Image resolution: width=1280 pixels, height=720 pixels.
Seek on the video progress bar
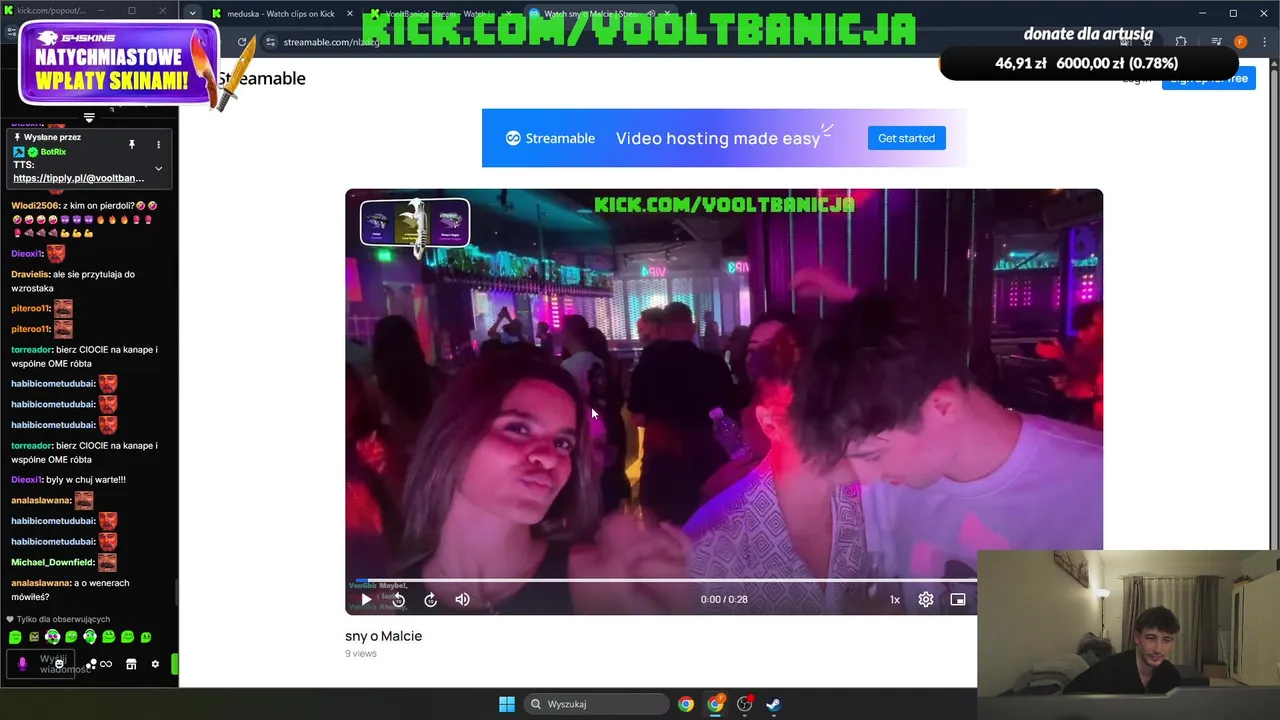661,580
